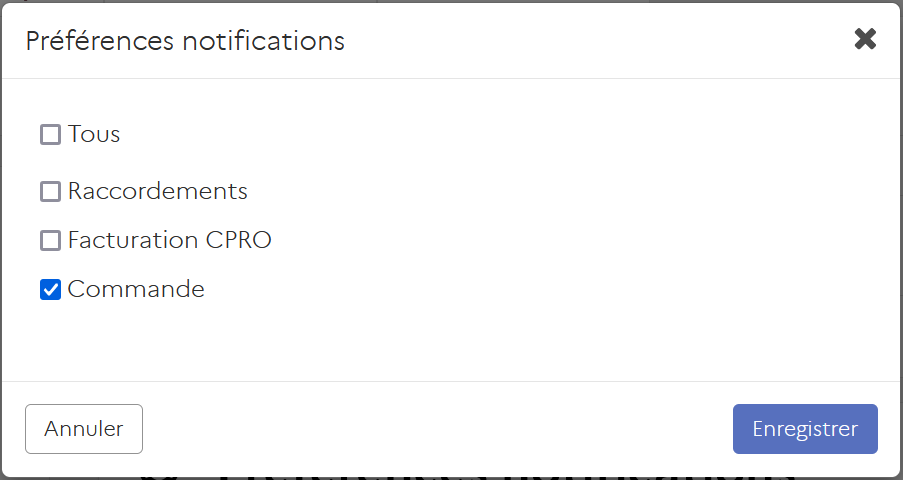Tick the Tous checkbox
Image resolution: width=903 pixels, height=480 pixels.
(x=50, y=134)
